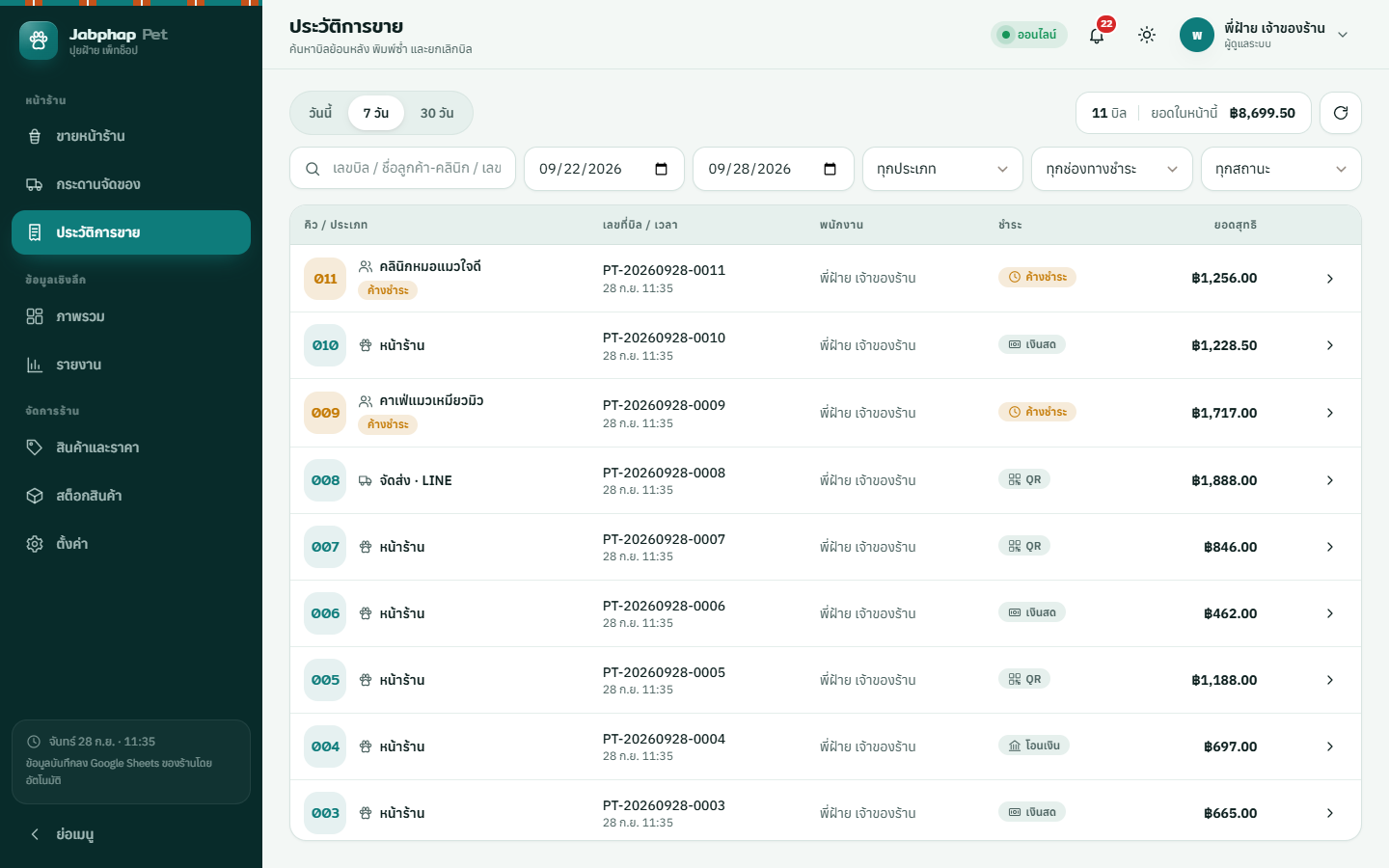Image resolution: width=1389 pixels, height=868 pixels.
Task: Click bill number PT-20260928-0005
Action: (x=664, y=672)
